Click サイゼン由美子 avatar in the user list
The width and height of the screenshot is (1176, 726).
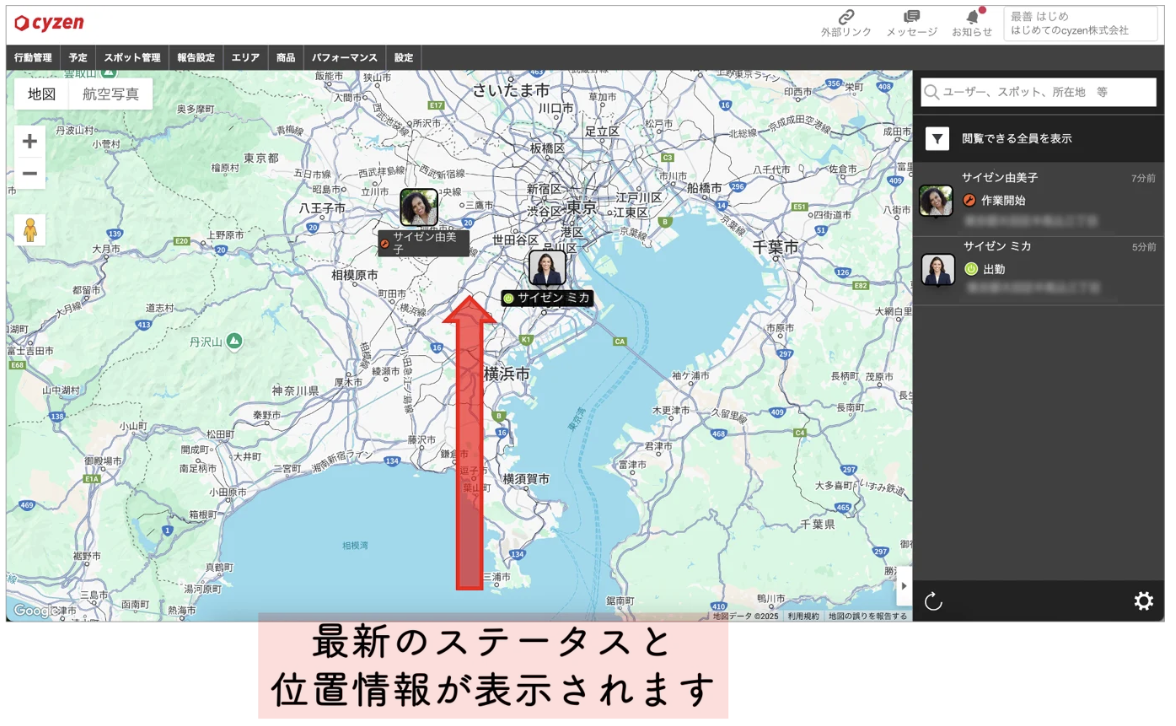(x=936, y=201)
